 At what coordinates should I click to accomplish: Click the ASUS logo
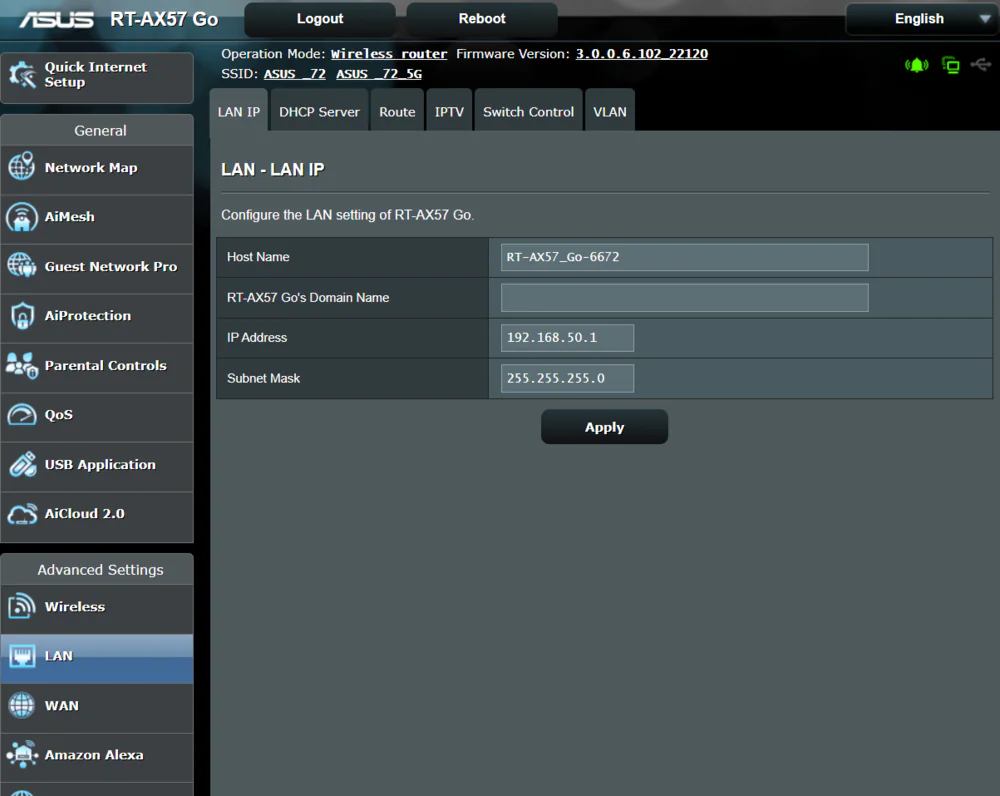[x=56, y=20]
